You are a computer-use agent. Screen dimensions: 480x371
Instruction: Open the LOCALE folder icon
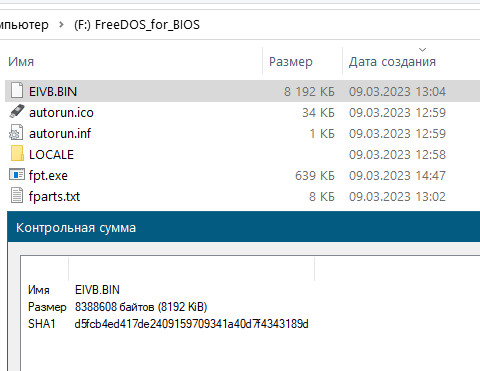[x=17, y=154]
